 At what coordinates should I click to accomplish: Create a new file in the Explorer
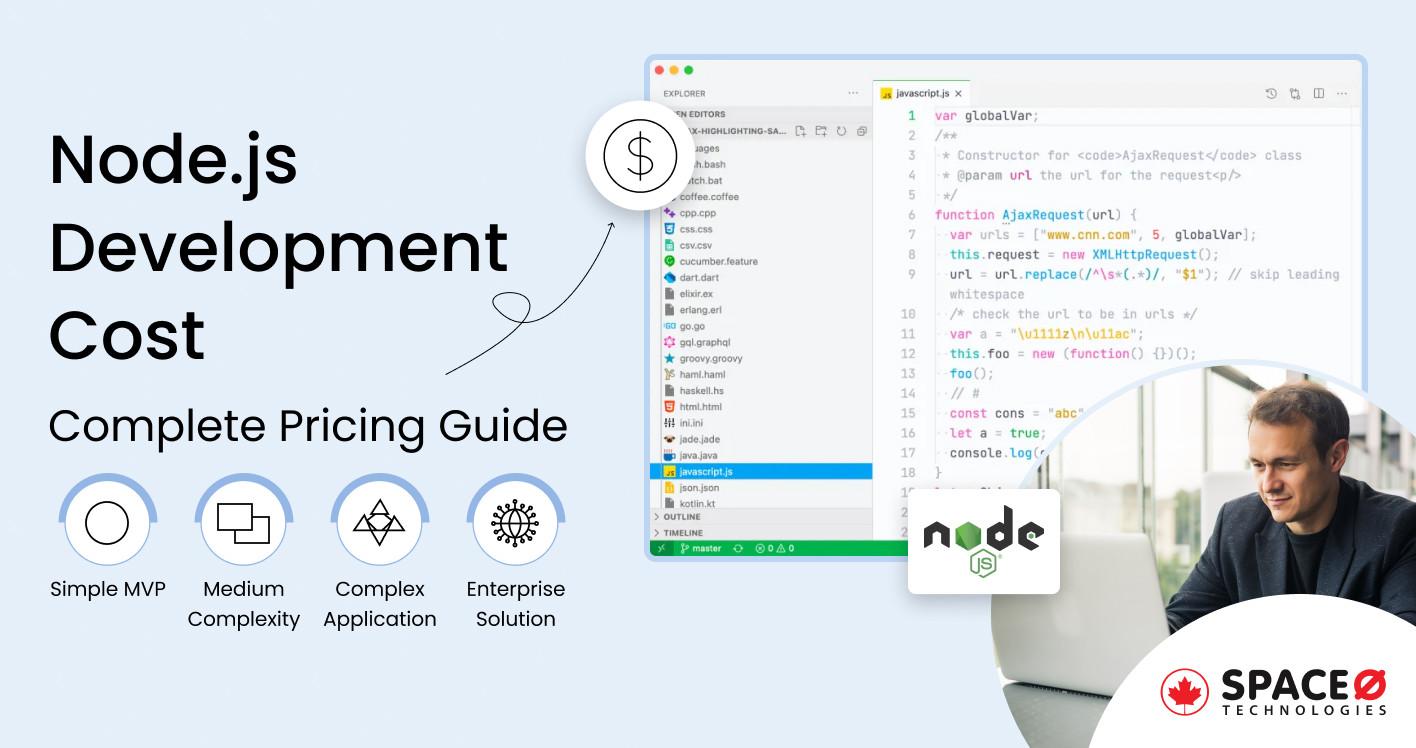(x=801, y=131)
